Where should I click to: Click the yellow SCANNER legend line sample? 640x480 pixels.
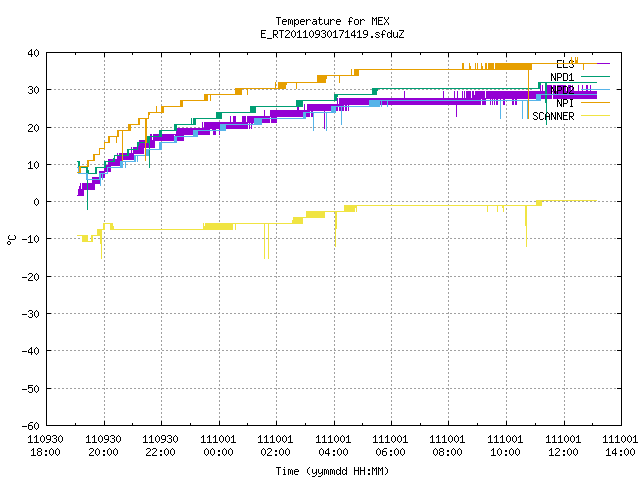(x=595, y=116)
